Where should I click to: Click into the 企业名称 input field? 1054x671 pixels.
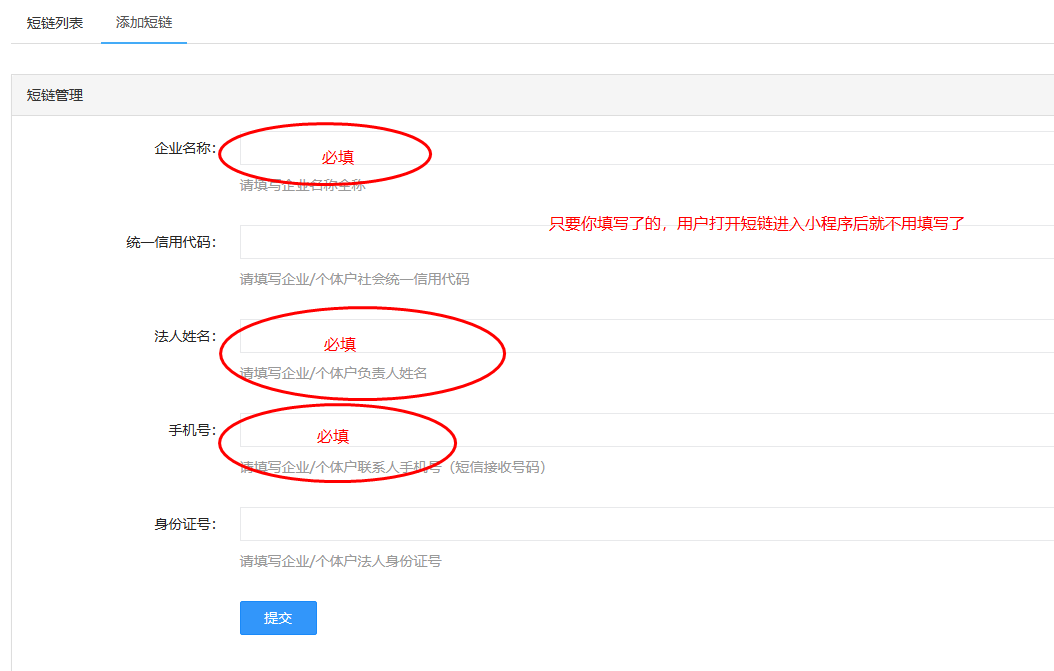click(x=647, y=148)
